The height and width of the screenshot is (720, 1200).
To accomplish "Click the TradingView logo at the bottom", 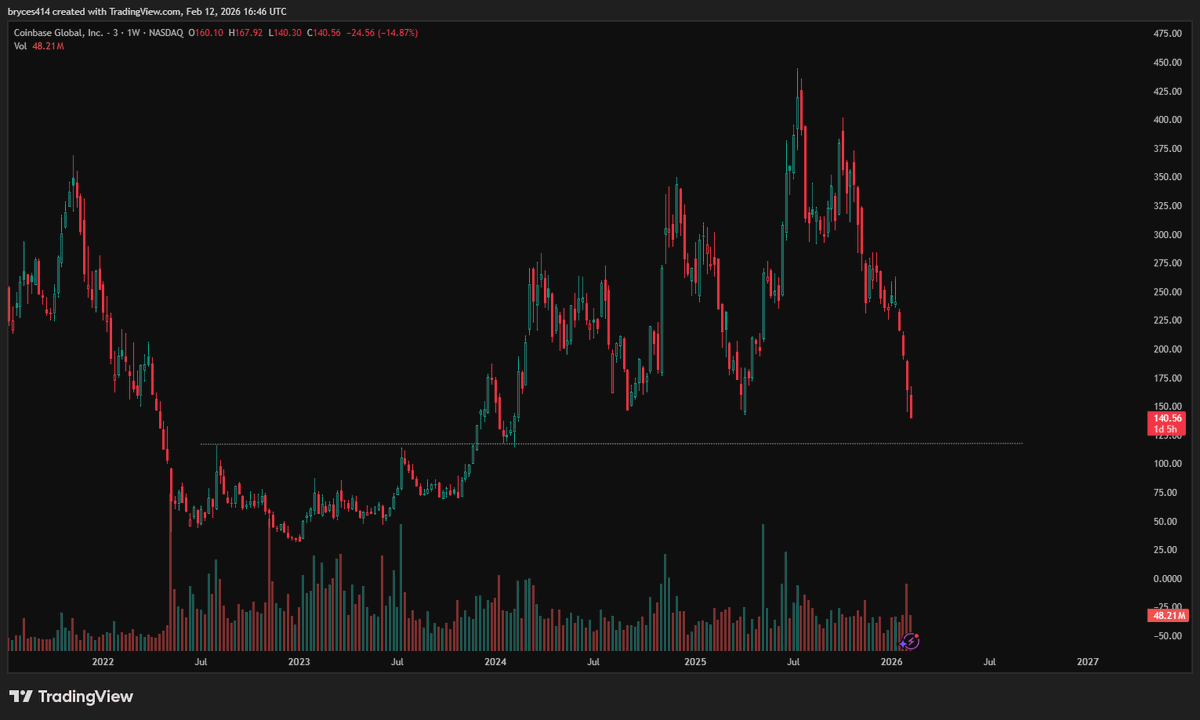I will pyautogui.click(x=71, y=696).
